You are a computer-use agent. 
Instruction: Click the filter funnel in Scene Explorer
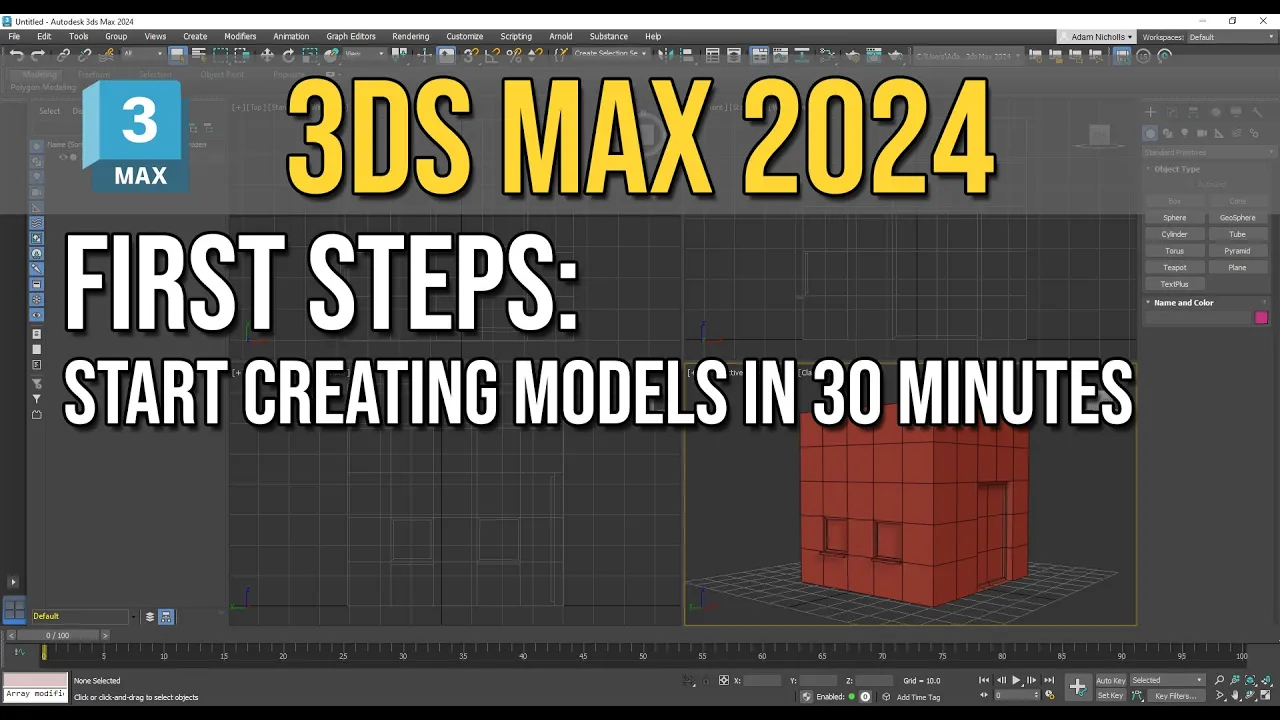pos(37,399)
